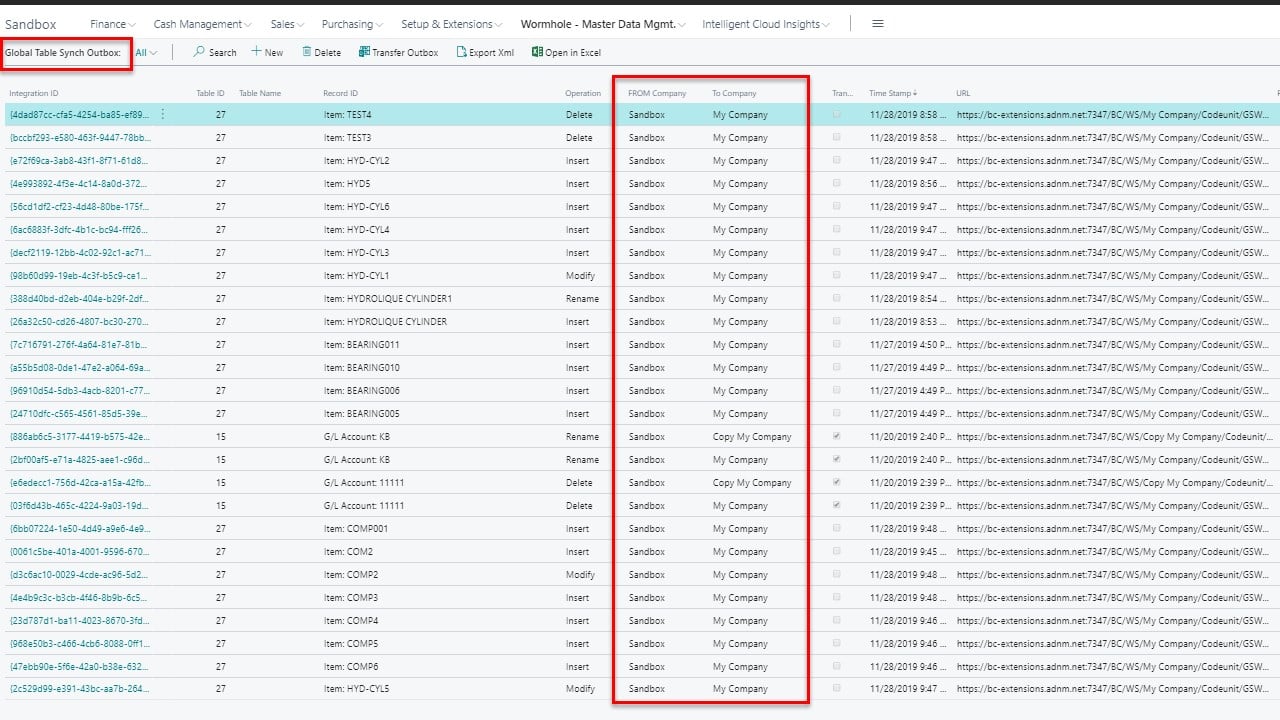Click Modify operation in COMP2 row

coord(580,575)
